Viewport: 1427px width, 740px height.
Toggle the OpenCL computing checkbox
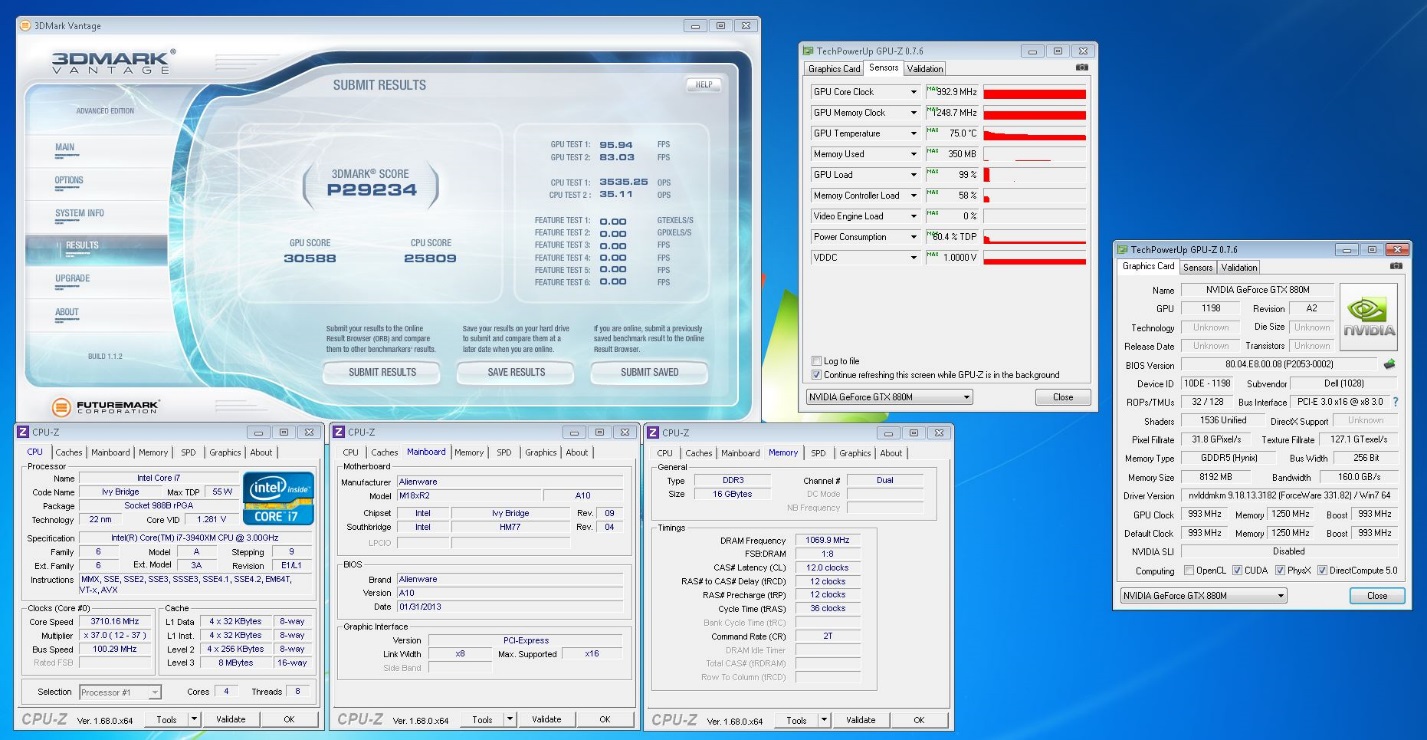click(x=1188, y=571)
